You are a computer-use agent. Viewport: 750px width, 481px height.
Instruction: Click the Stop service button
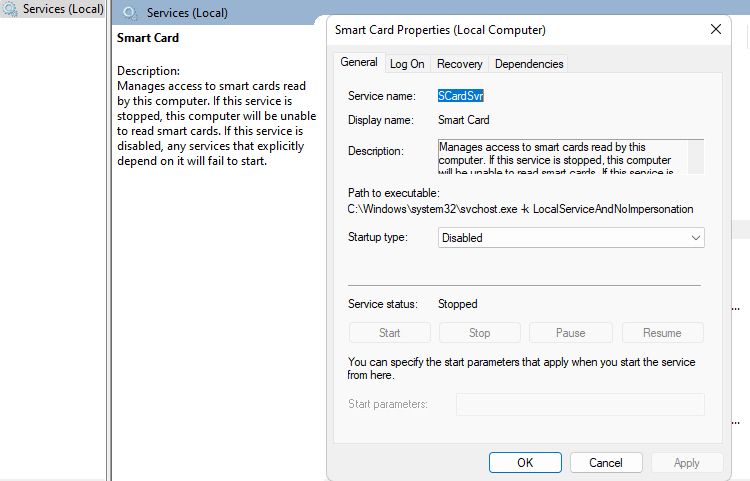tap(480, 333)
